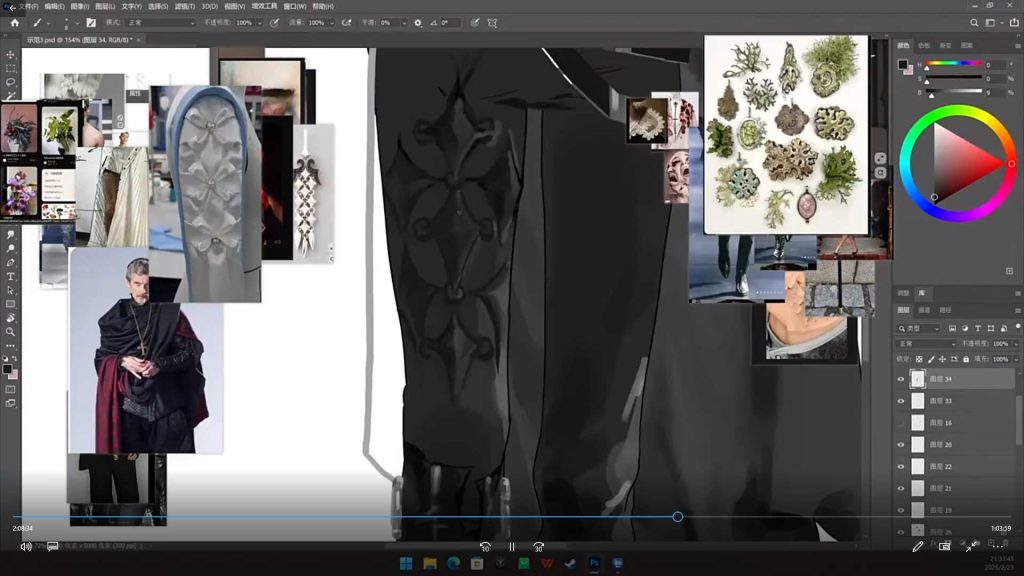Screen dimensions: 1024x576
Task: Show hidden layer 图层 16
Action: click(901, 423)
